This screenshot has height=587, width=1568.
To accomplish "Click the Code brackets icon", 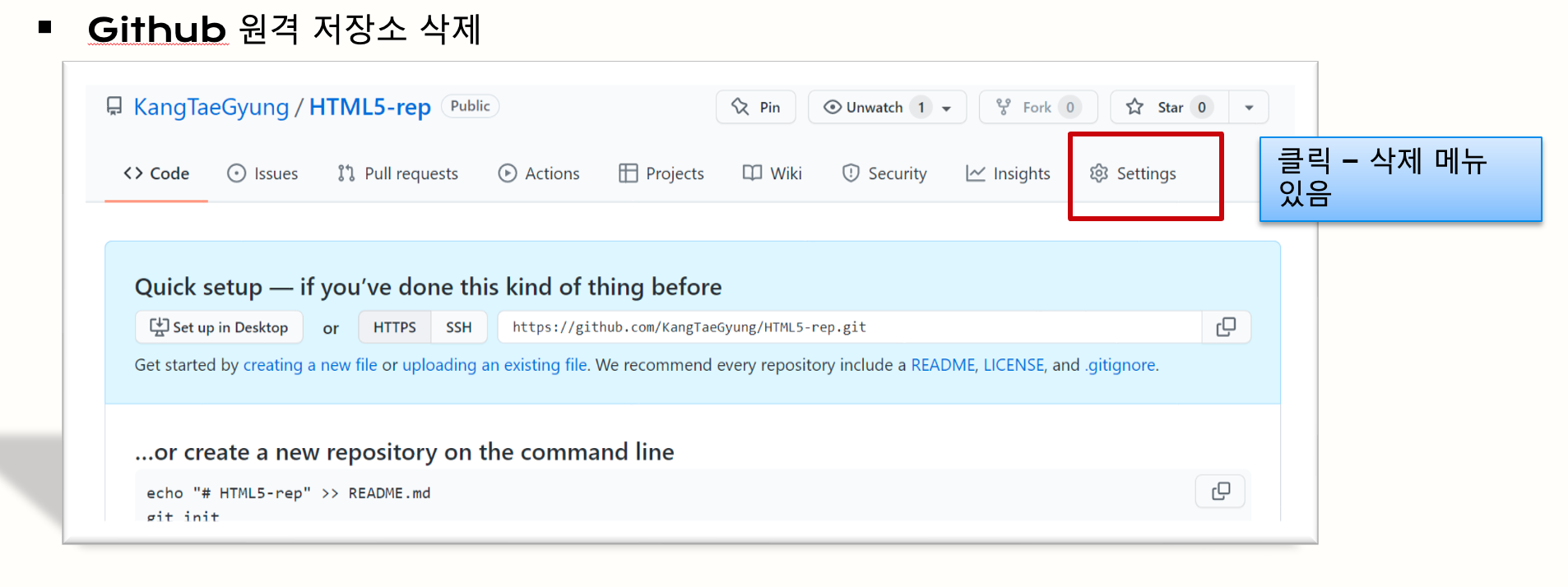I will (133, 173).
